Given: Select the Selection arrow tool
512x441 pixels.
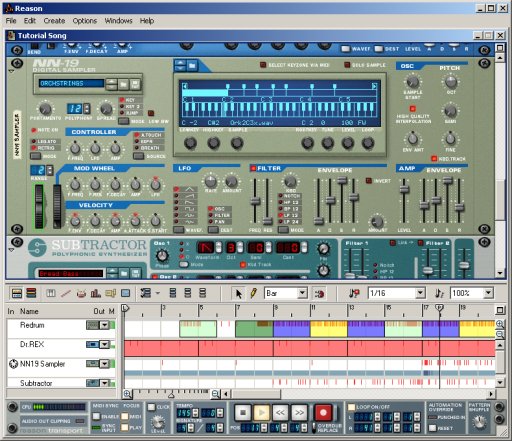Looking at the screenshot, I should coord(239,293).
